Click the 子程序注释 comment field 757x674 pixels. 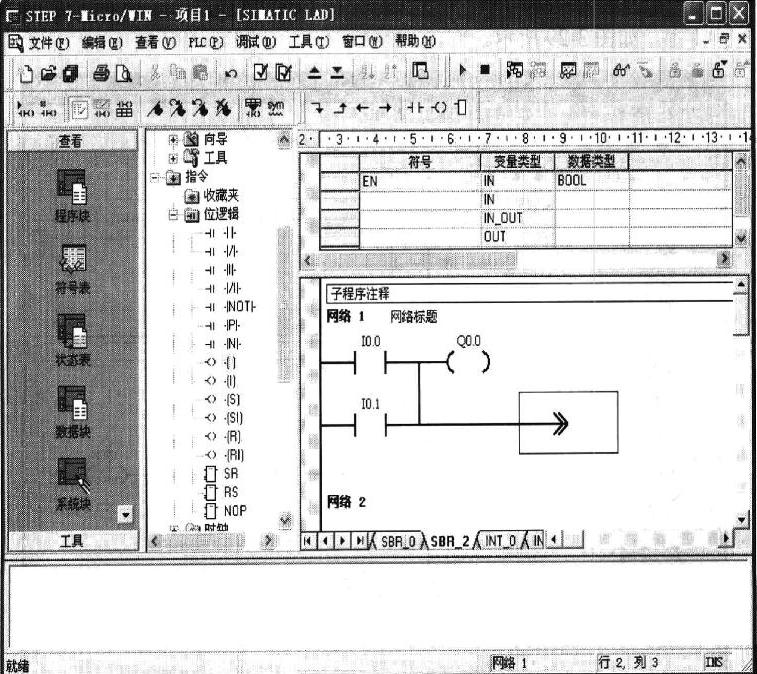coord(529,294)
